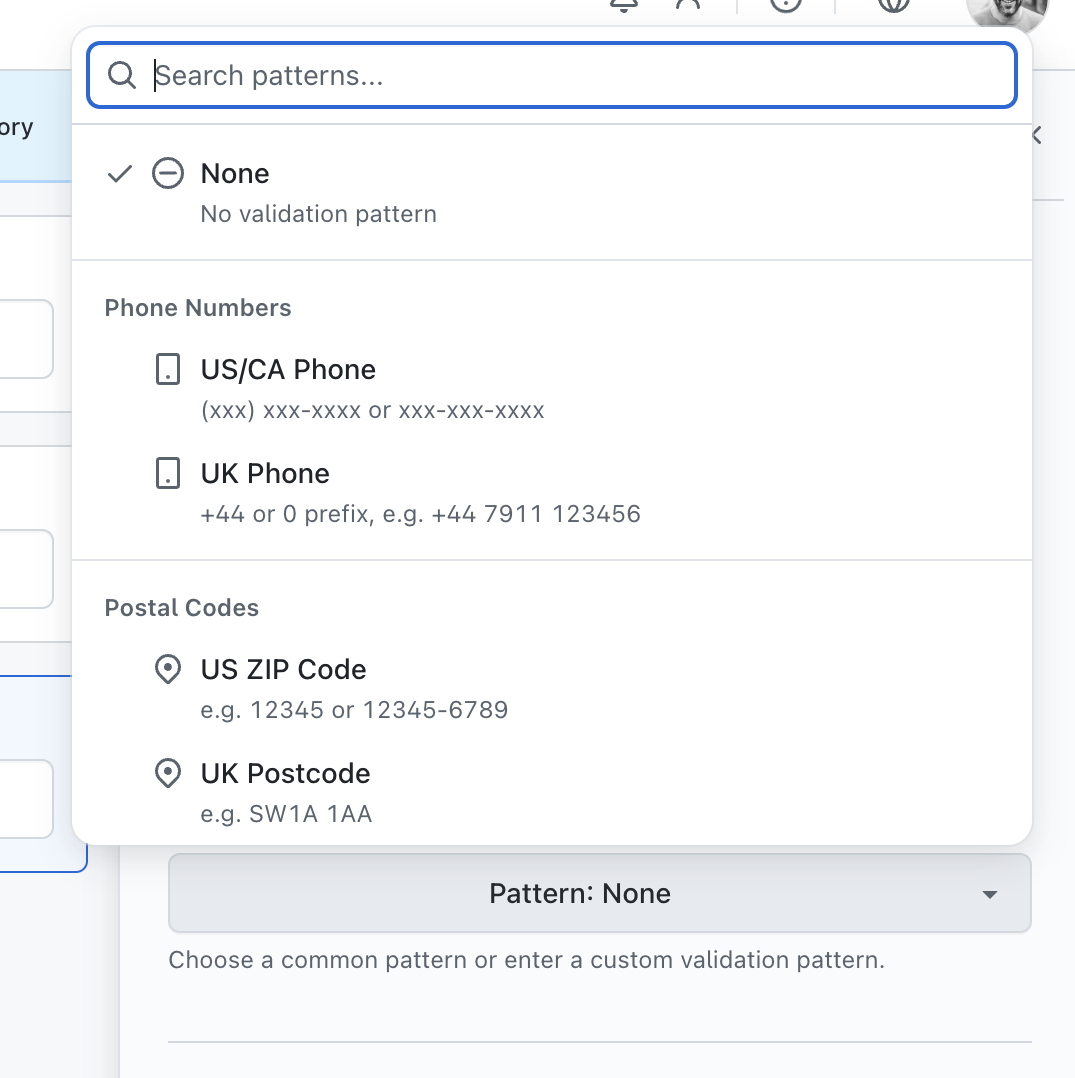Click the caret arrow on Pattern dropdown
Screen dimensions: 1075x1078
990,894
